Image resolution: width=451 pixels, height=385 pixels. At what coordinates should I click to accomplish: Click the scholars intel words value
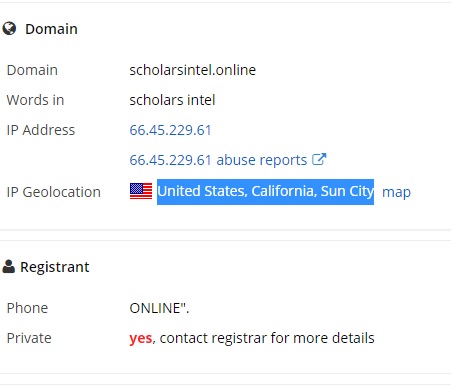[172, 100]
